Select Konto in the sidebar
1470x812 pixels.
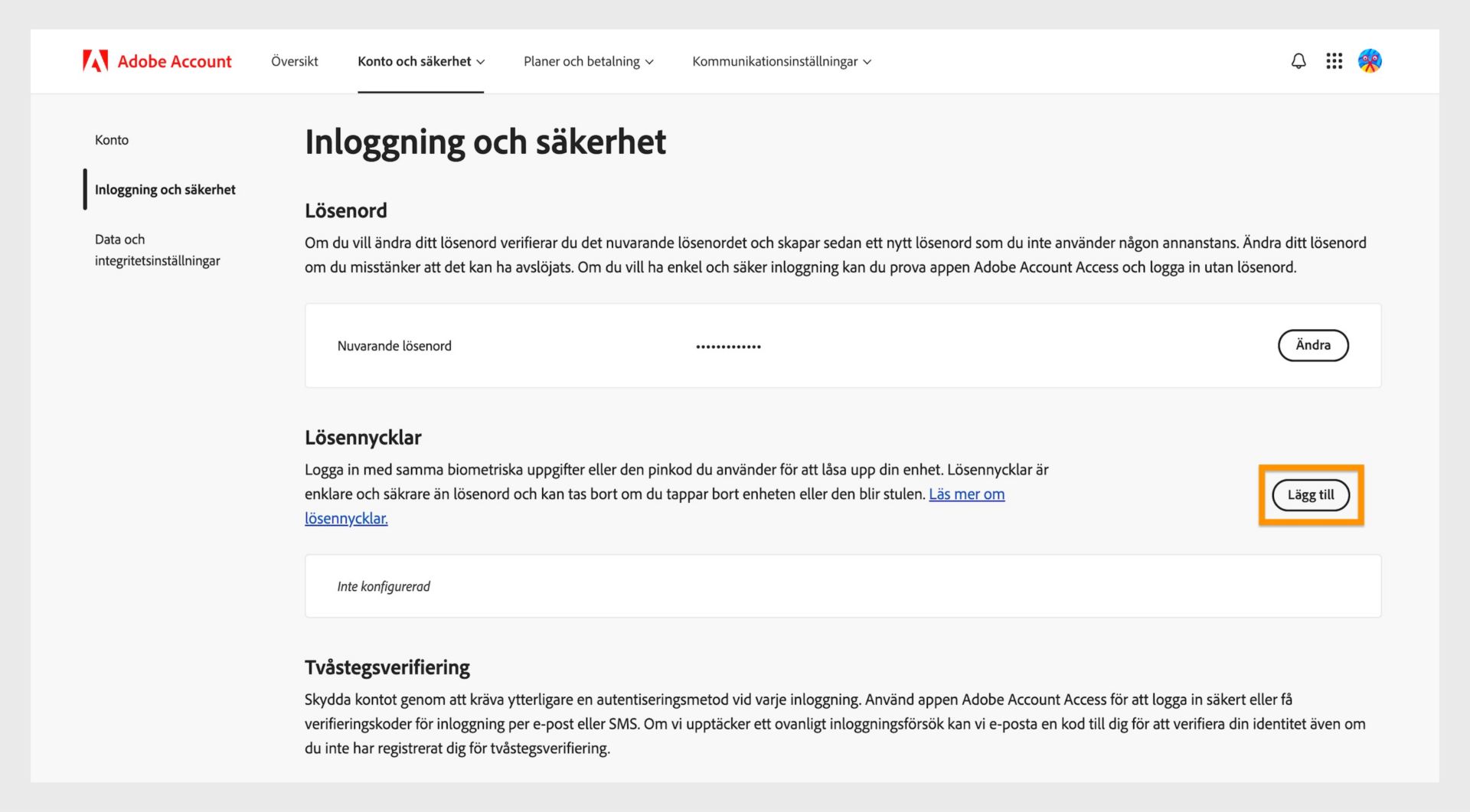coord(112,140)
